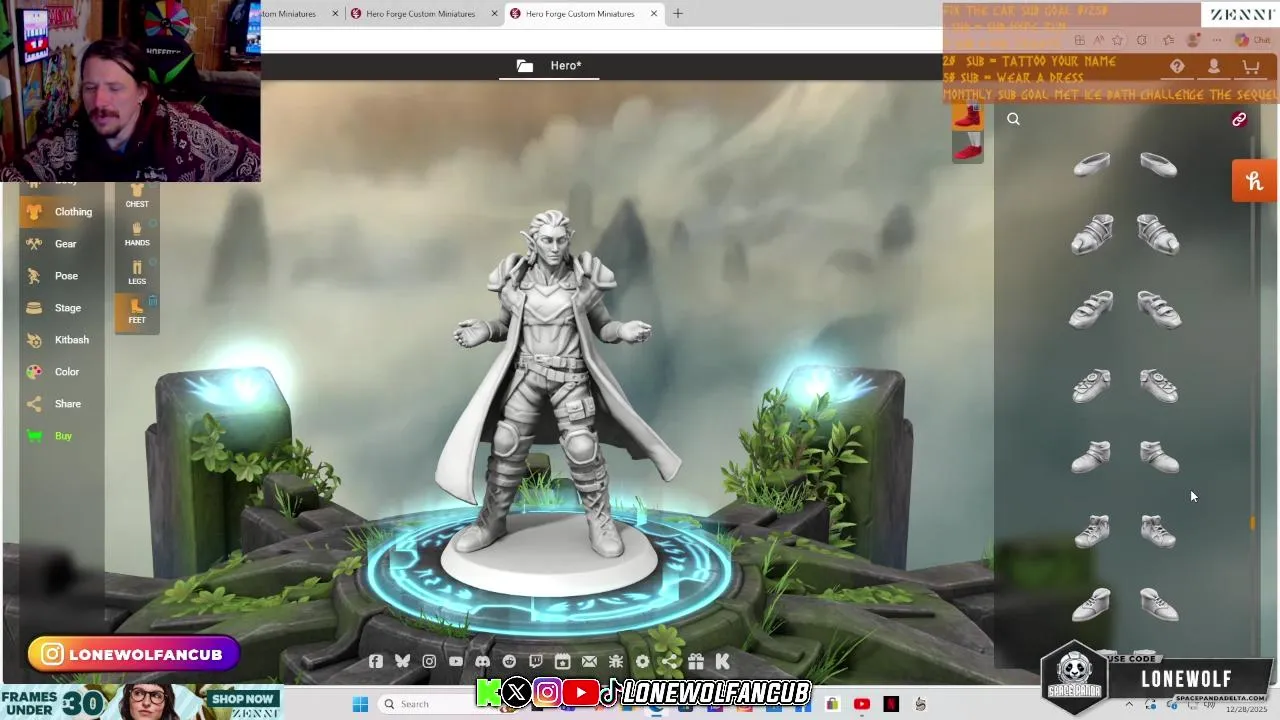The image size is (1280, 720).
Task: Open the Windows Start button
Action: pos(360,704)
